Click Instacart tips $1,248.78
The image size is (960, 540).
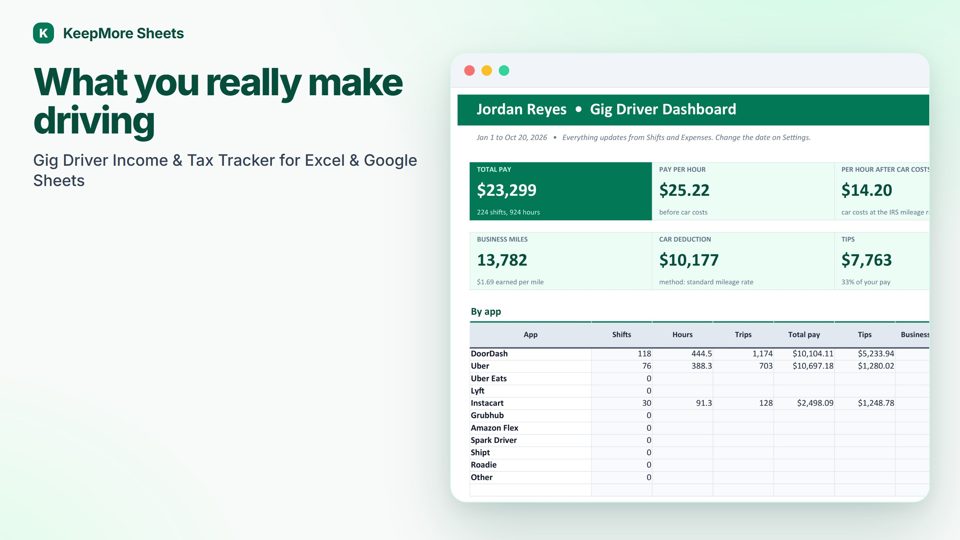tap(864, 403)
